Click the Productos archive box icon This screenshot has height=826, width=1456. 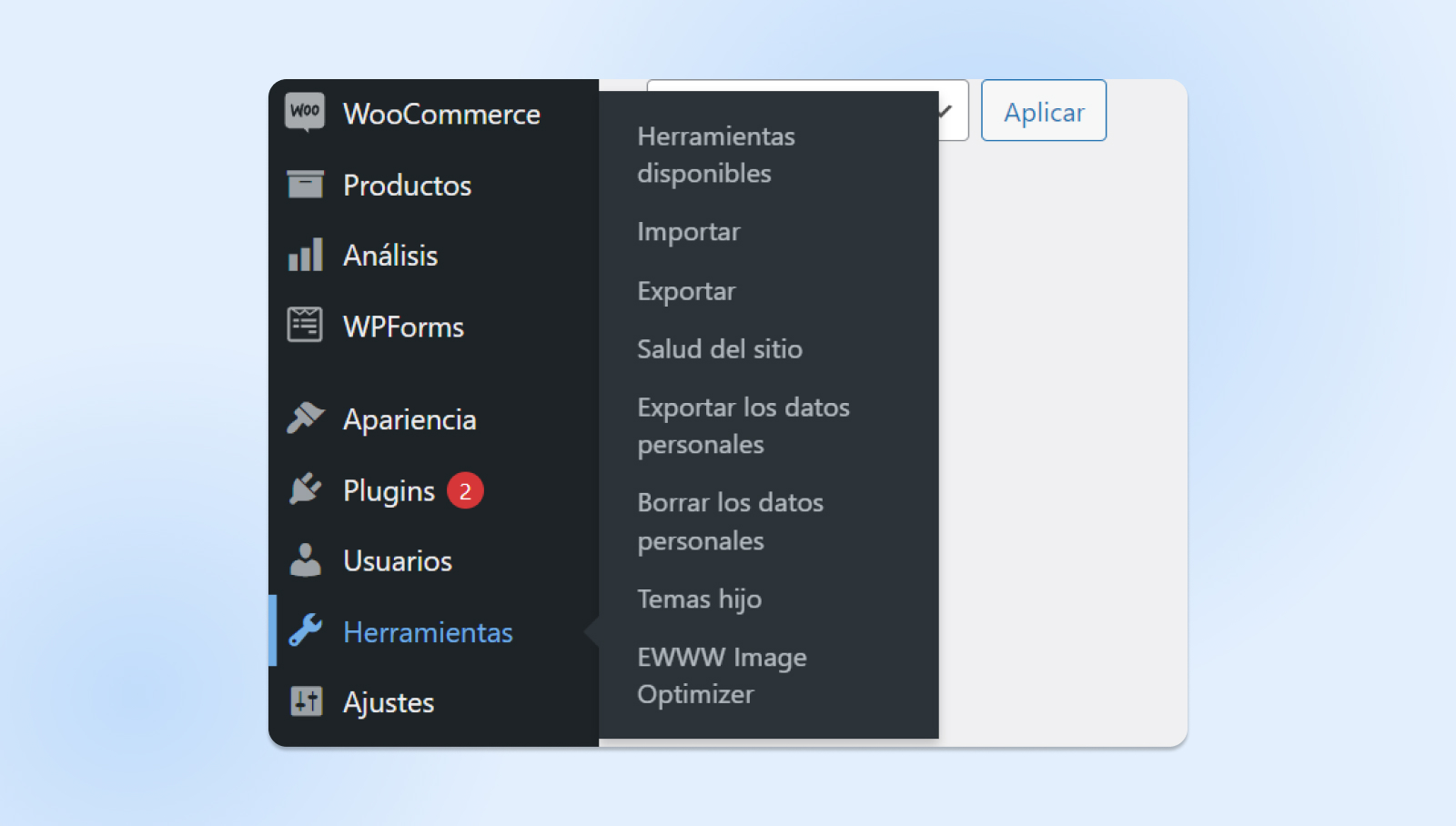pos(305,185)
